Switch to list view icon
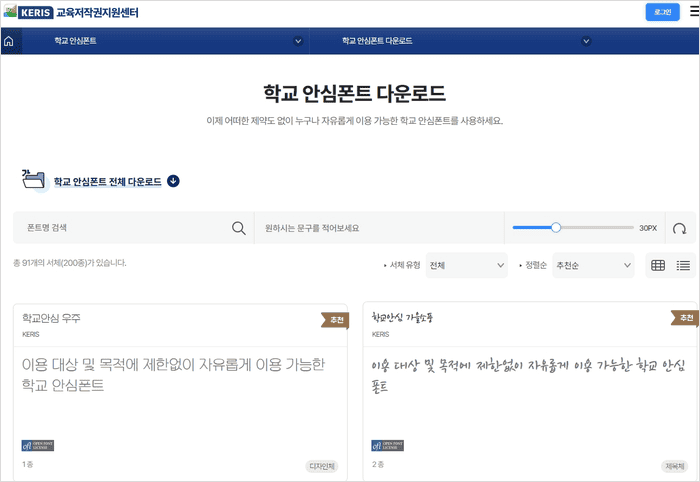 tap(683, 265)
